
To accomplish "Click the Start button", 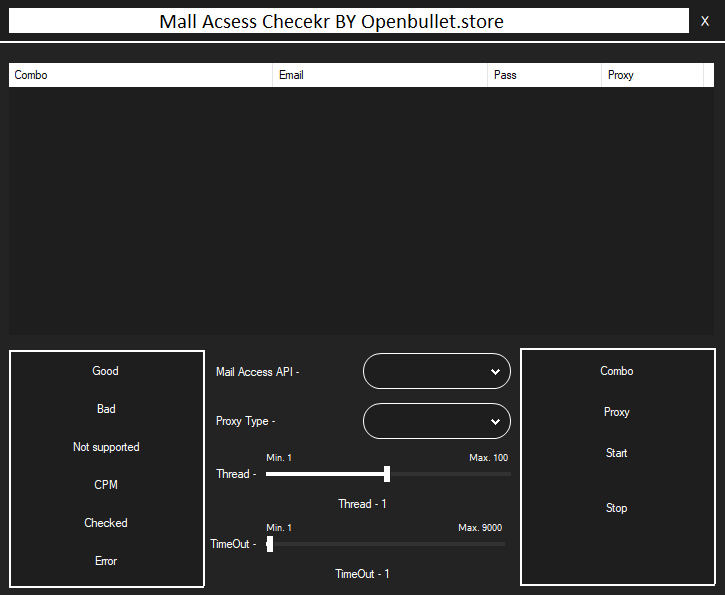I will [616, 453].
